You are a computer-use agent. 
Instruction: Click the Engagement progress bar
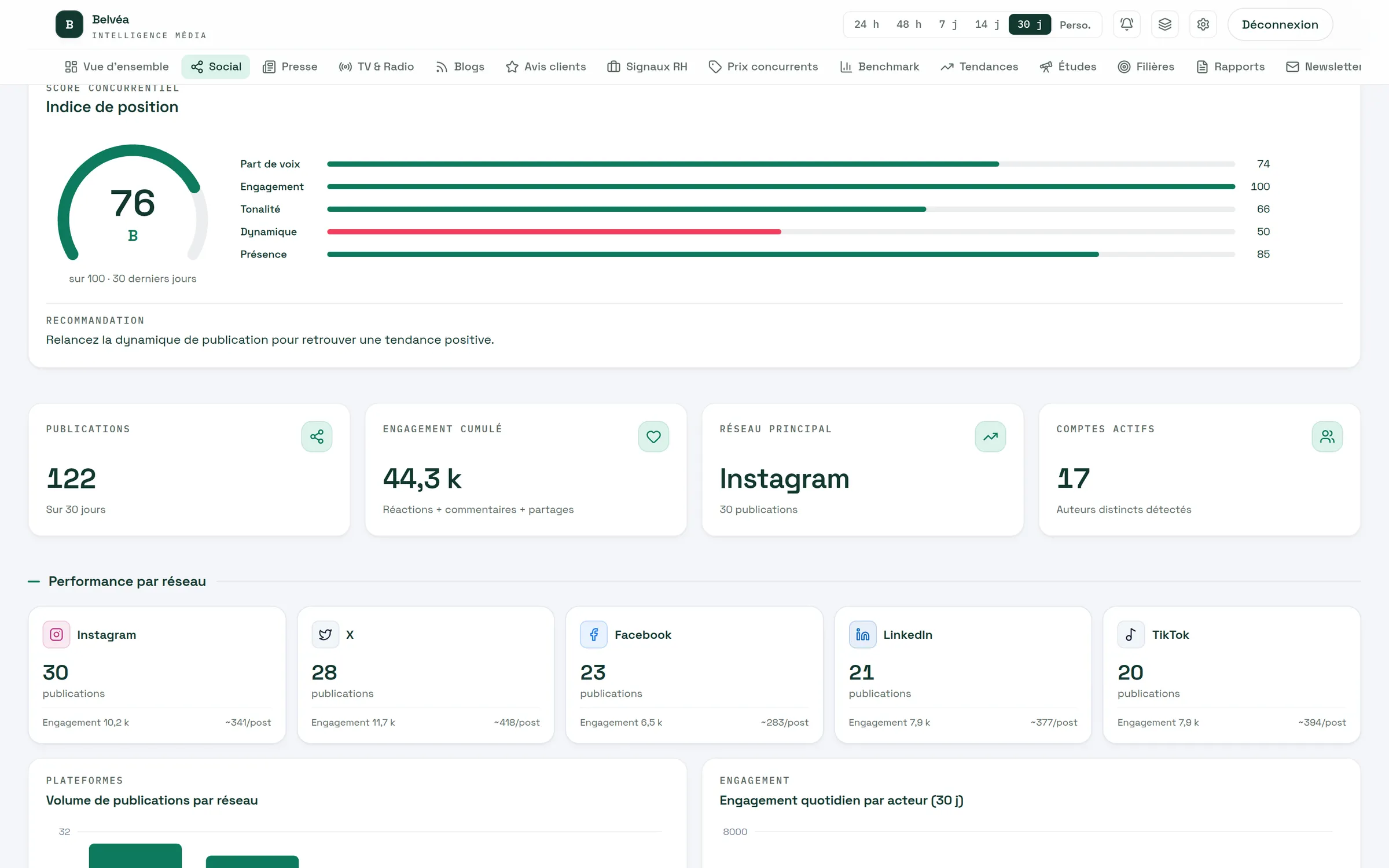pos(781,187)
